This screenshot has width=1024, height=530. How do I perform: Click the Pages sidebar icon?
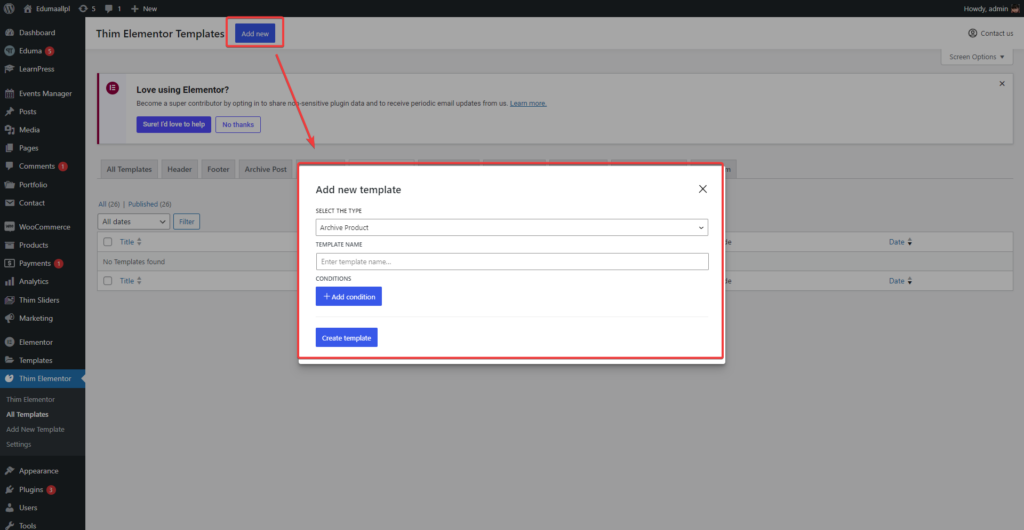pos(9,148)
